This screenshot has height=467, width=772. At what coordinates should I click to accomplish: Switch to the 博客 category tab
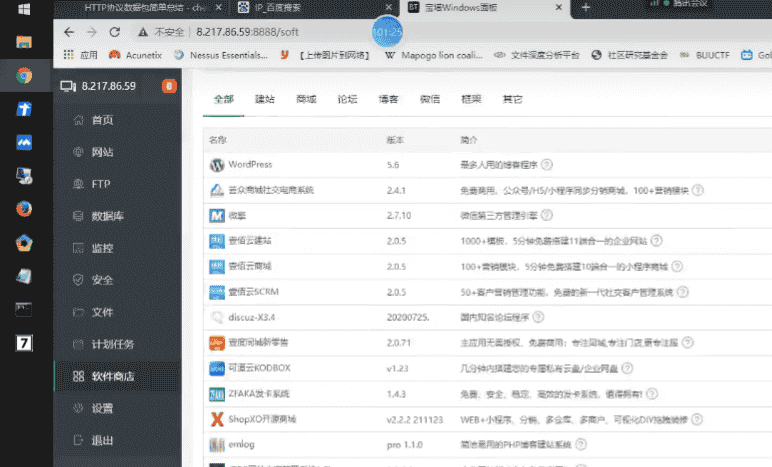[388, 99]
